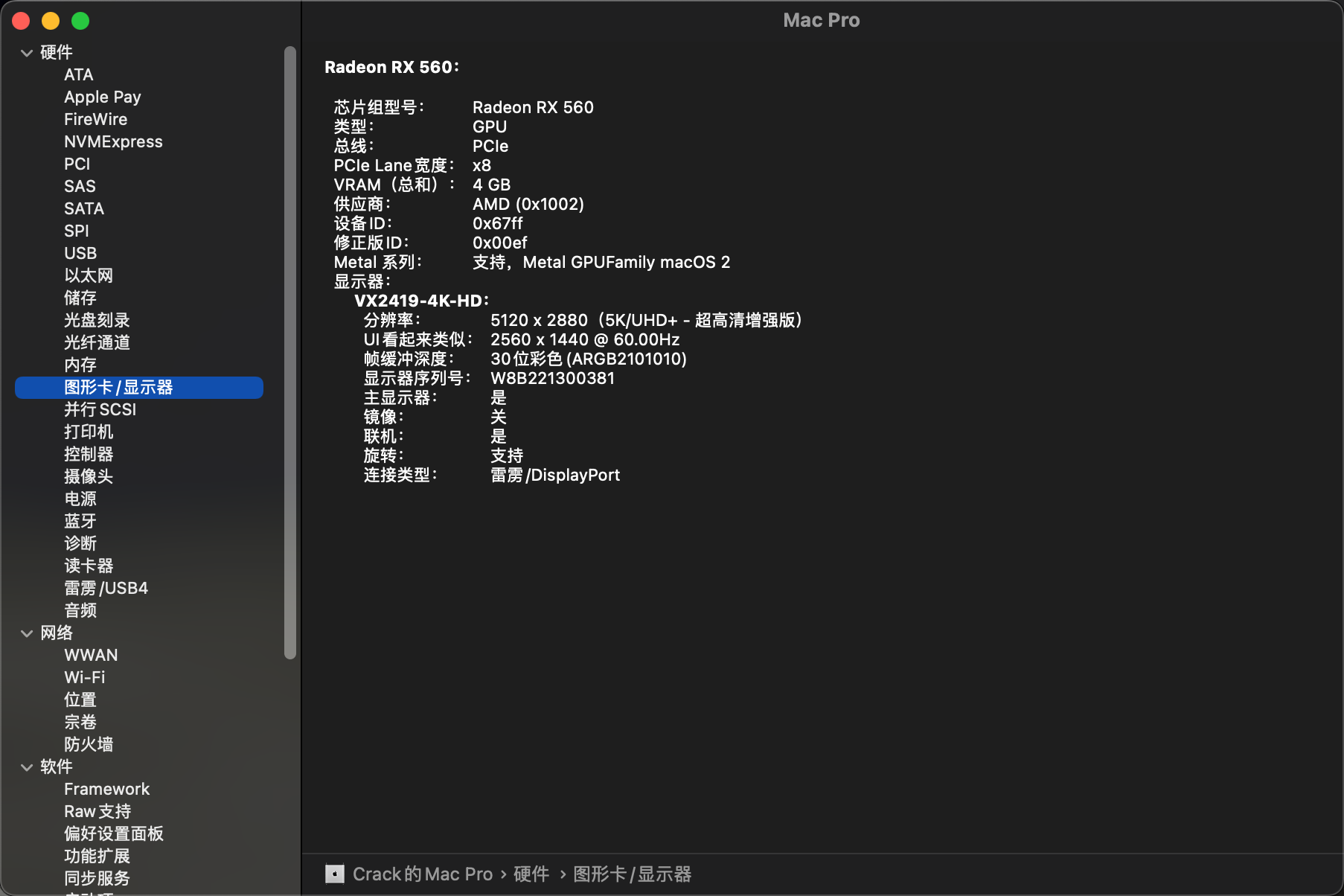Click the revision ID 0x00ef
This screenshot has height=896, width=1344.
pyautogui.click(x=500, y=243)
